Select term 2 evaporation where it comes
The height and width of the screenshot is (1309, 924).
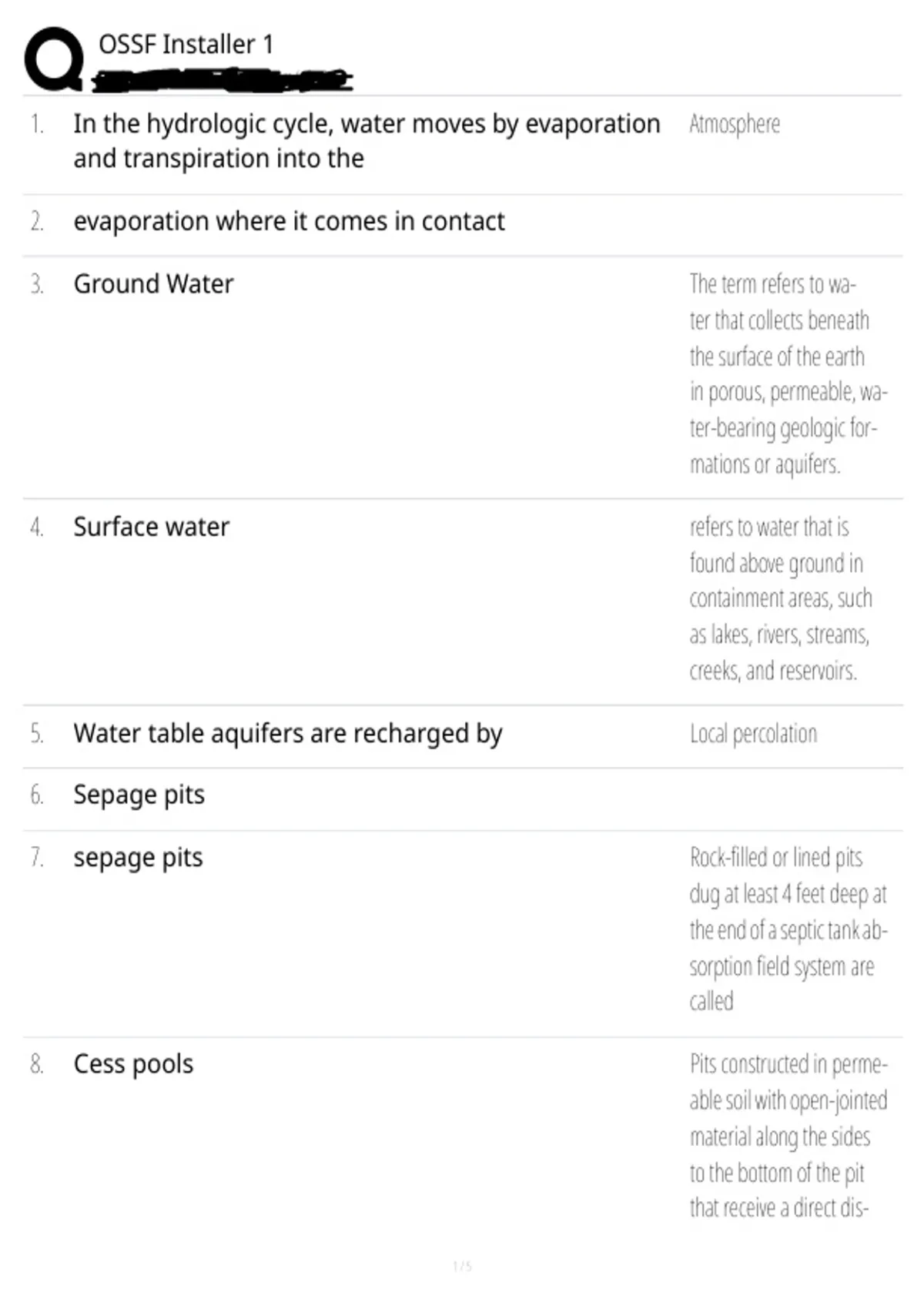(x=289, y=222)
